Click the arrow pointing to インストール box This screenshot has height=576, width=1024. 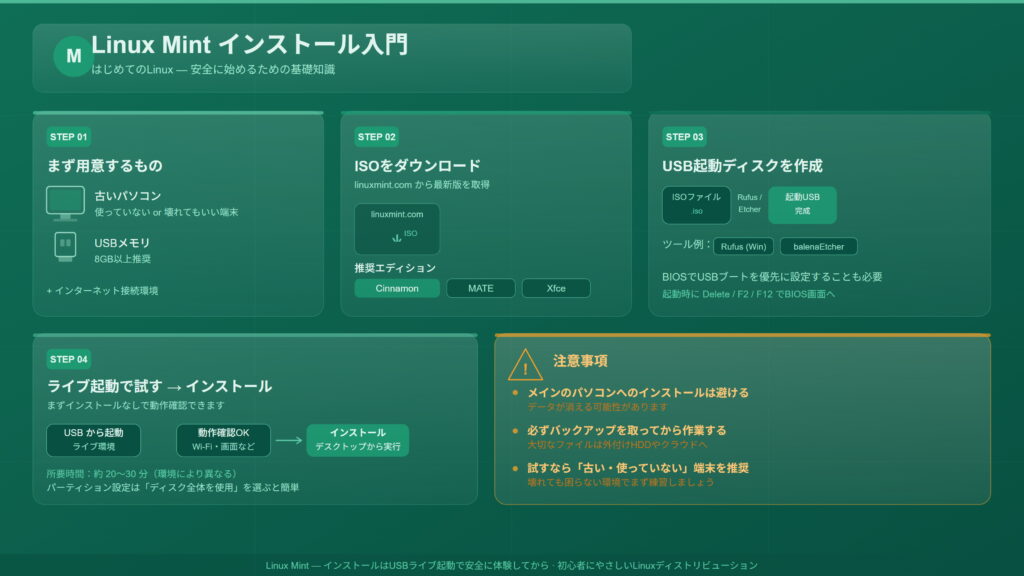point(289,440)
